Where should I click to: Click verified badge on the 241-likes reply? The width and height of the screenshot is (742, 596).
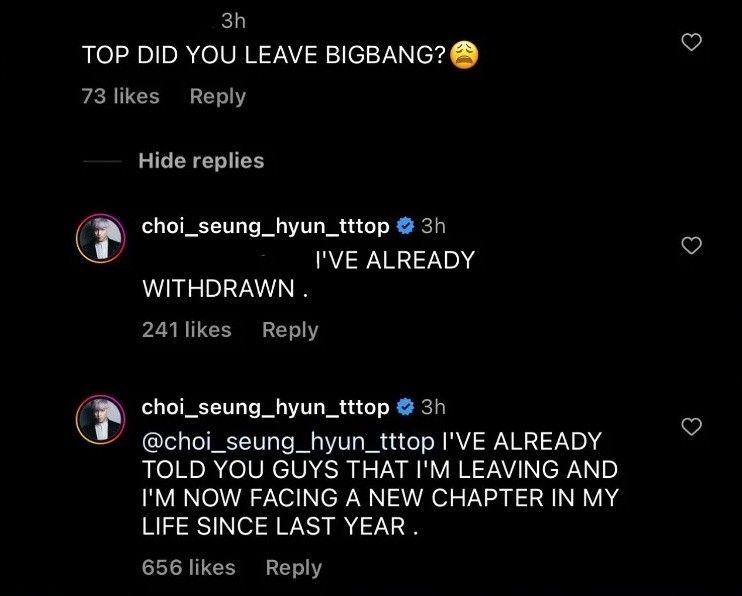[405, 225]
